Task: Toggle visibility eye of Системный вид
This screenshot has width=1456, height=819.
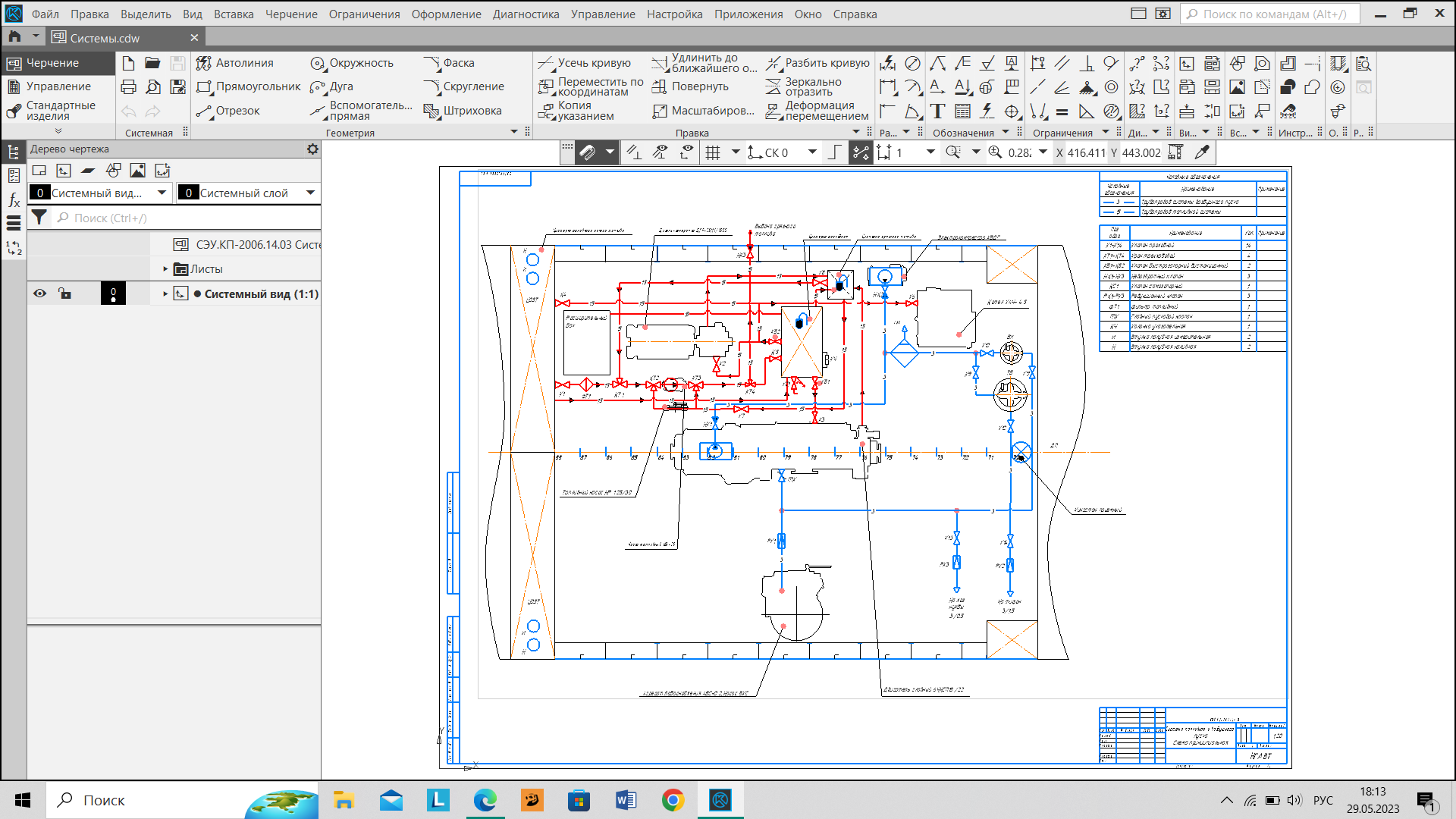Action: [x=39, y=293]
